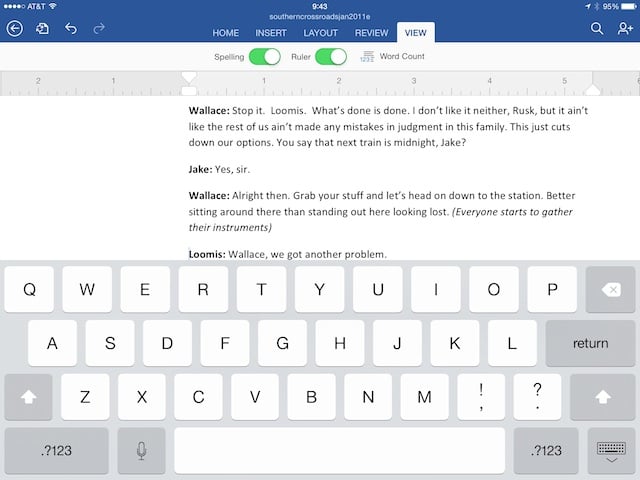Open the search magnifier
Viewport: 640px width, 480px height.
tap(597, 29)
